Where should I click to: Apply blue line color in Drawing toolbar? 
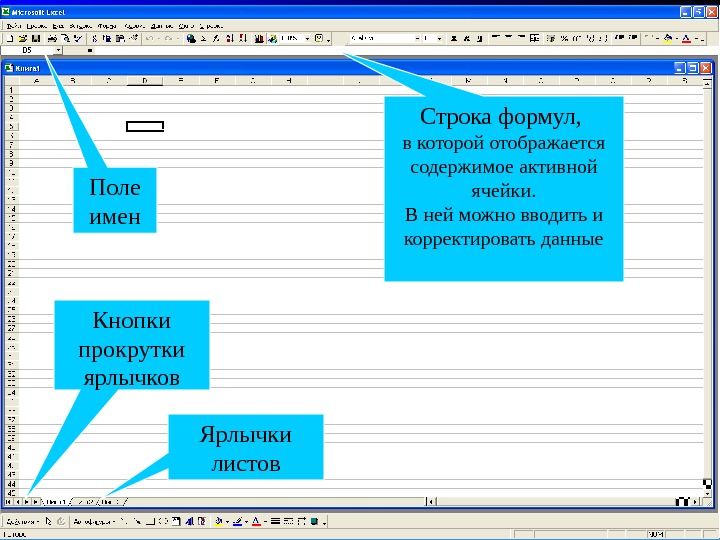237,521
